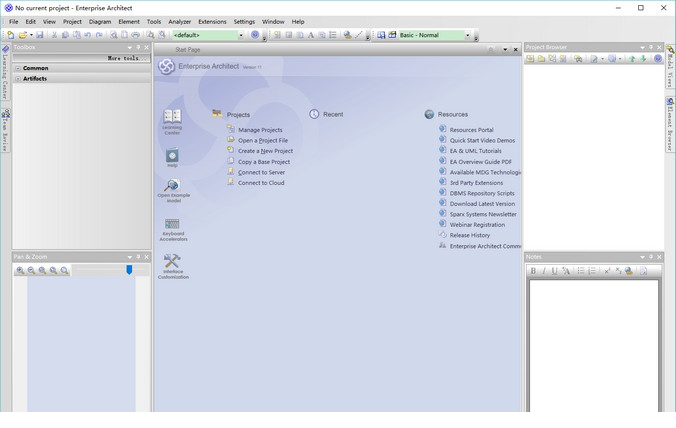Click Download Latest Version link
This screenshot has height=428, width=676.
coord(482,204)
